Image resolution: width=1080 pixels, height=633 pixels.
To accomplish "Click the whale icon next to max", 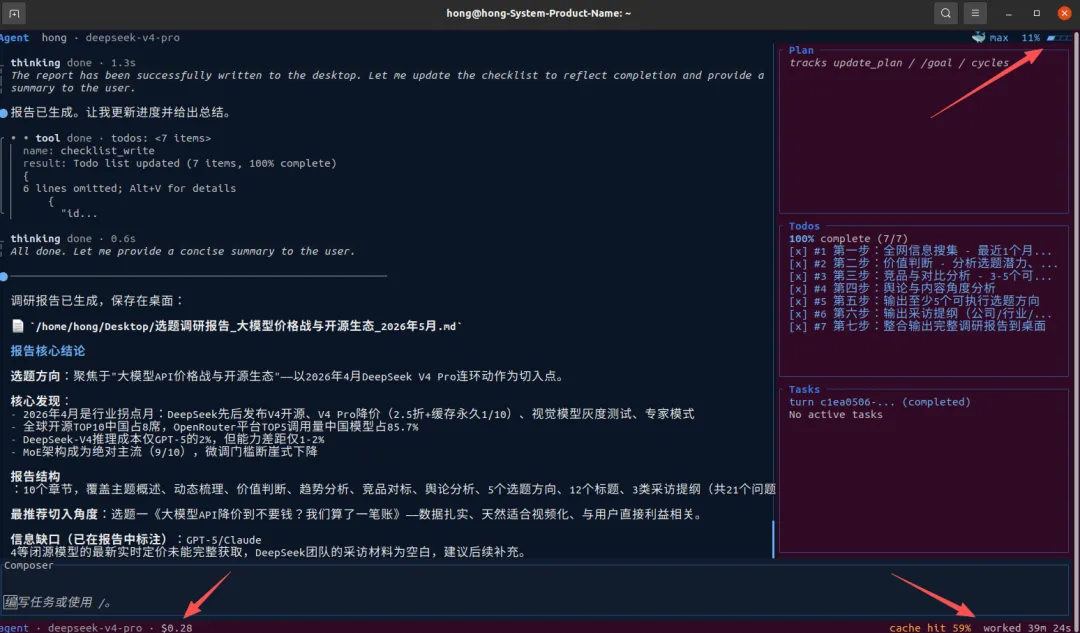I will [978, 38].
